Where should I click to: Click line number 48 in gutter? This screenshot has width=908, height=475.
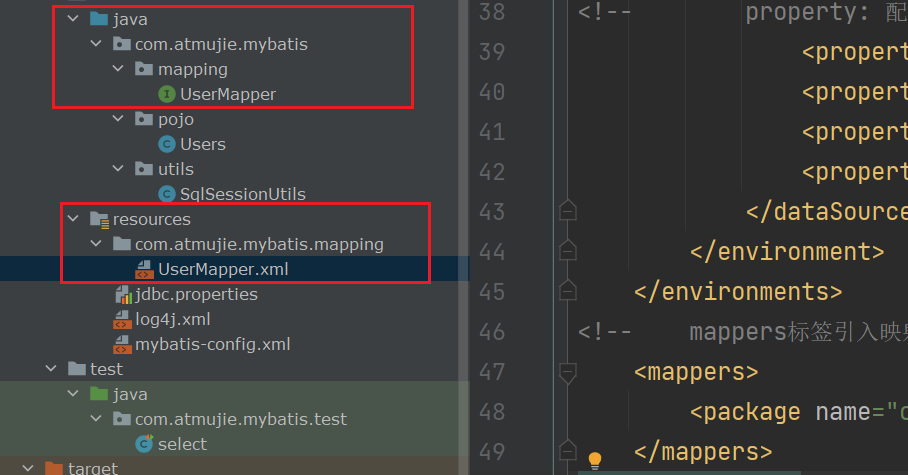[491, 412]
